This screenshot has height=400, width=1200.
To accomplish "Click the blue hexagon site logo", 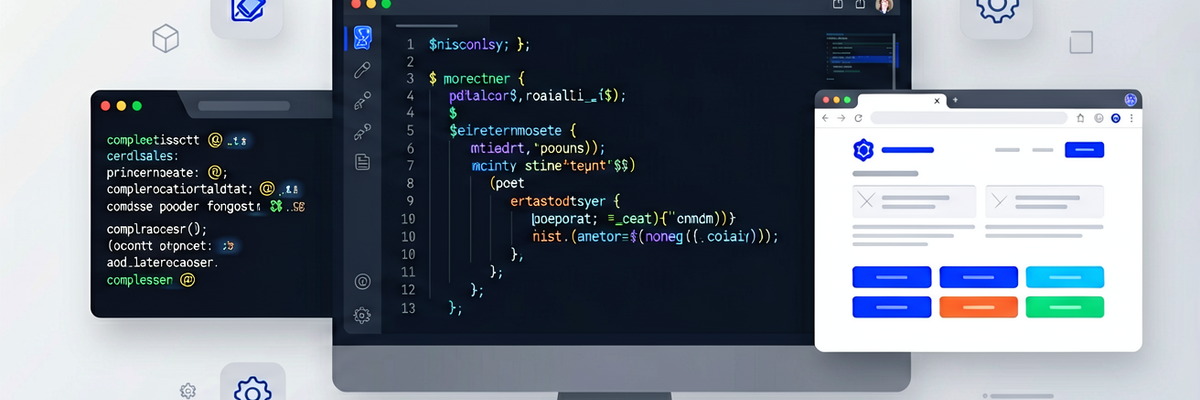I will 863,151.
